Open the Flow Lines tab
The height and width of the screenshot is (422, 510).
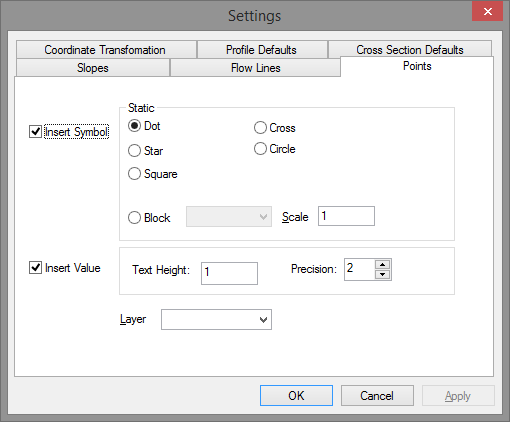click(x=255, y=68)
